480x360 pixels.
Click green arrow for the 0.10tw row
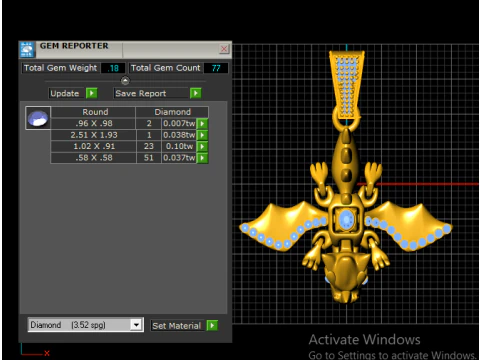(x=202, y=146)
